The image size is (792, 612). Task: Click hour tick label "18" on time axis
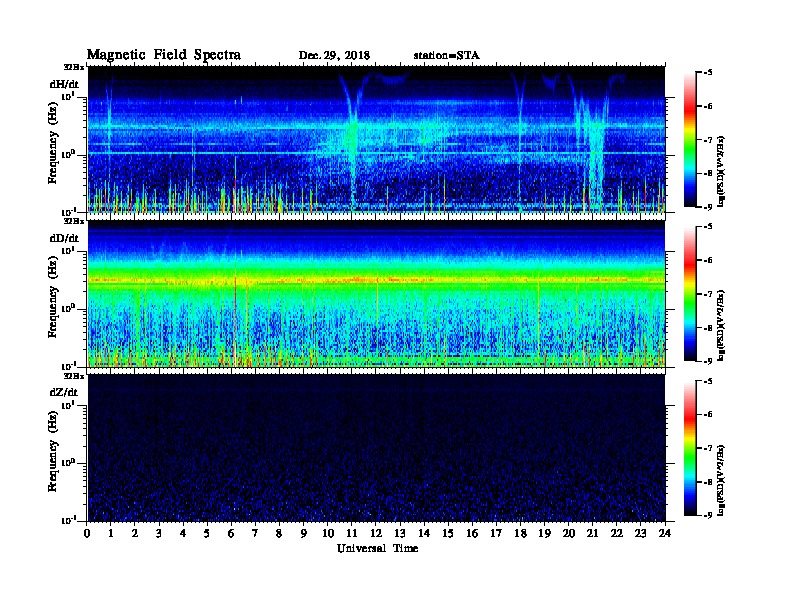(x=520, y=533)
